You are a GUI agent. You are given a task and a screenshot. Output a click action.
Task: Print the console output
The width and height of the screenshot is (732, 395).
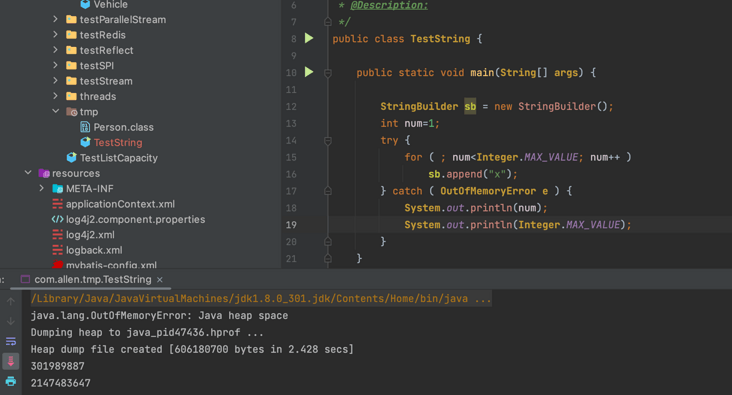(11, 381)
